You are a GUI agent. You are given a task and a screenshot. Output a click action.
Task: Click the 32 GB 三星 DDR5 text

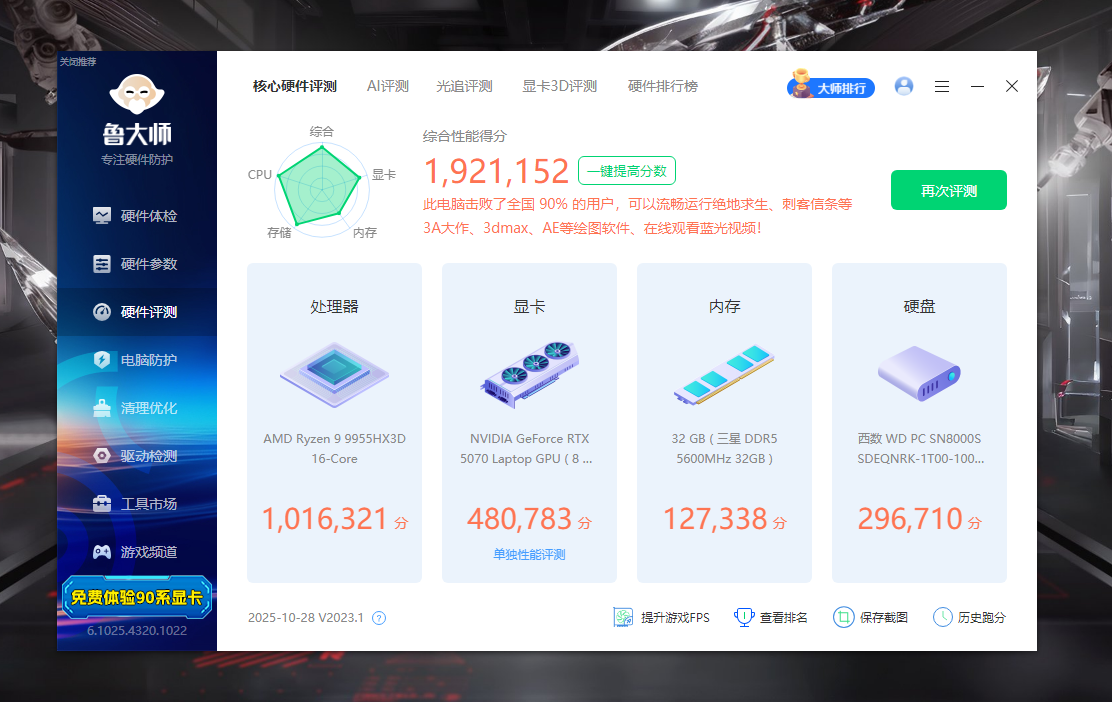(724, 449)
